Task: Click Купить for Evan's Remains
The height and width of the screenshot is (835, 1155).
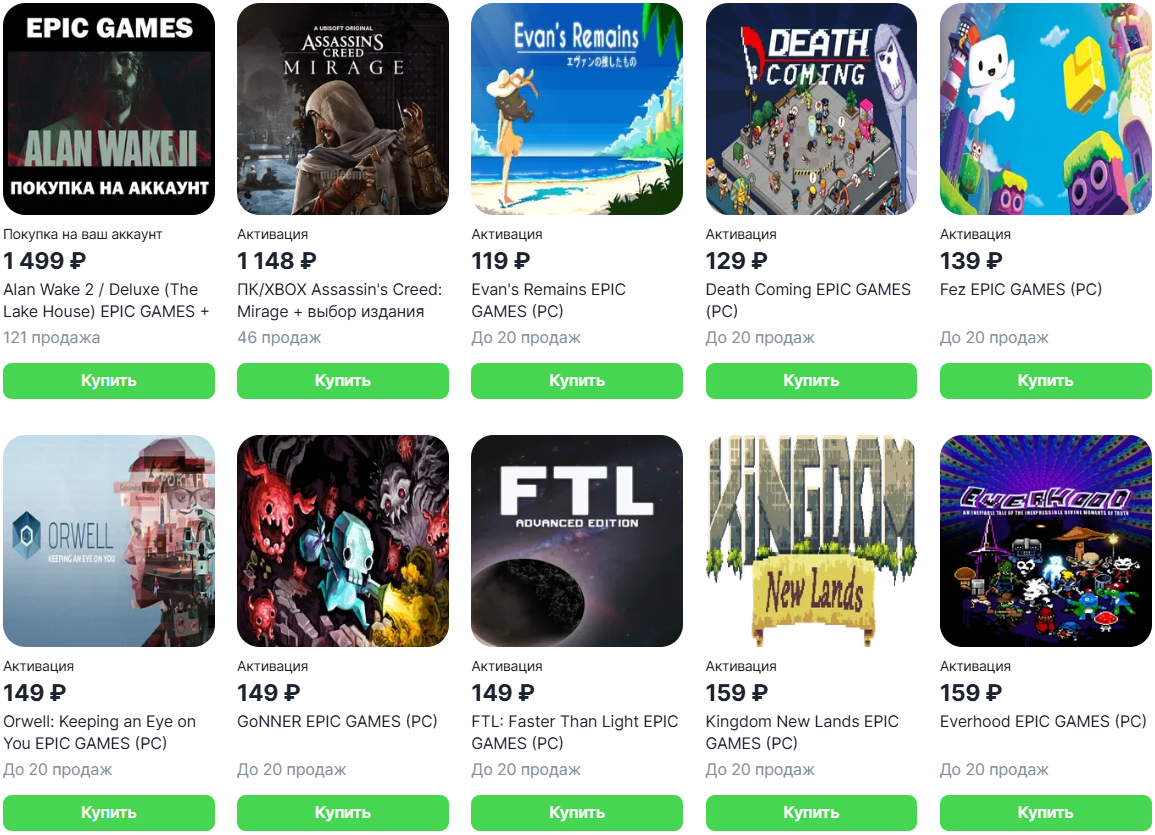Action: [577, 381]
